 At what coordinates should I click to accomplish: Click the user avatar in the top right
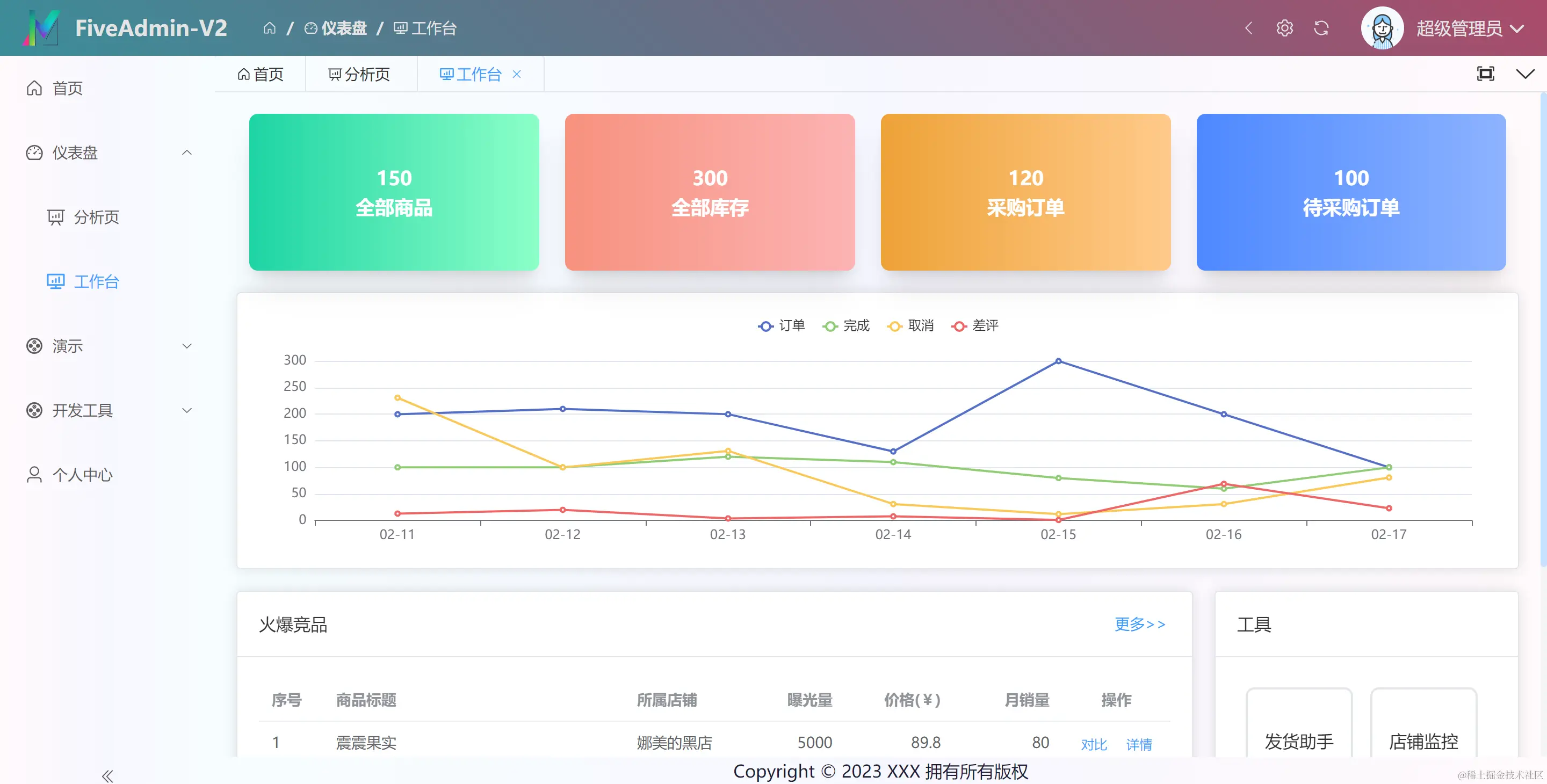[x=1382, y=27]
